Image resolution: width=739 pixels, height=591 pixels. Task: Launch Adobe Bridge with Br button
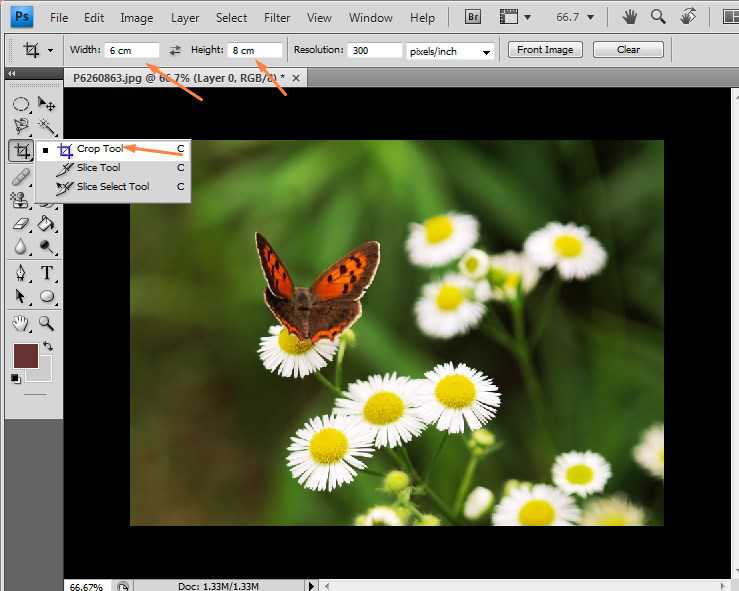[473, 17]
